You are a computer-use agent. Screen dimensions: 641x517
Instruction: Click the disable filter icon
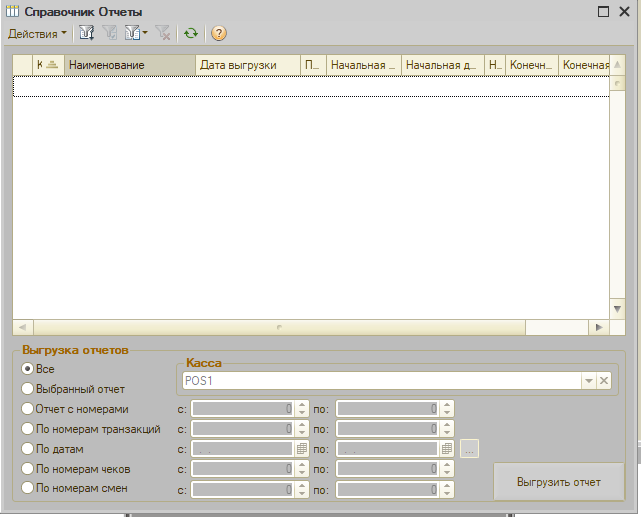(x=163, y=33)
